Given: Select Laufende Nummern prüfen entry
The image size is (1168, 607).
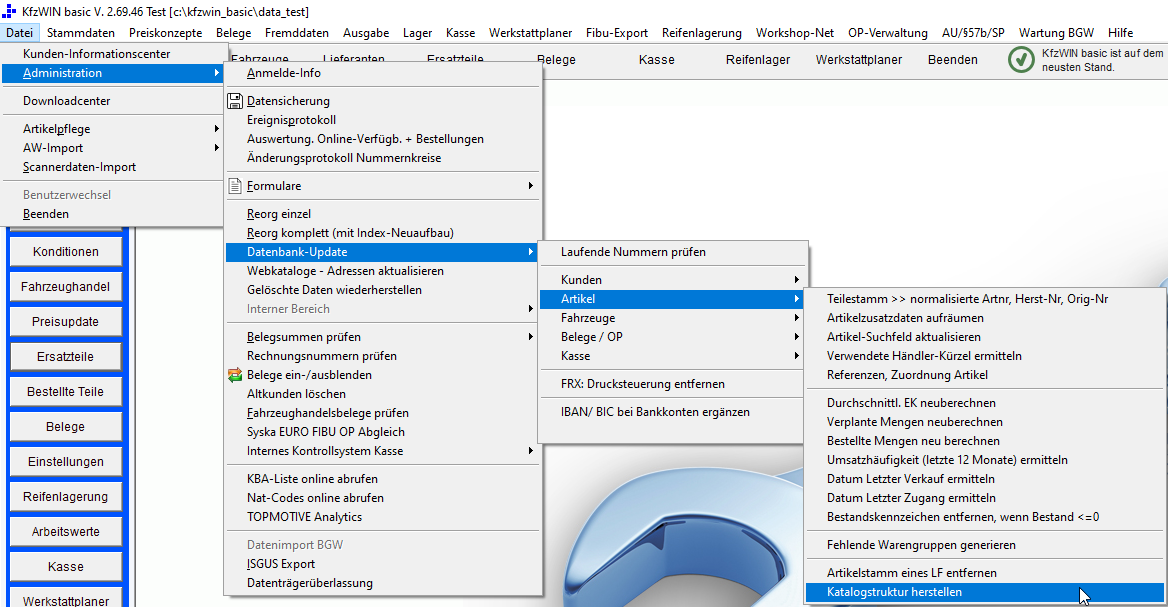Looking at the screenshot, I should coord(673,252).
